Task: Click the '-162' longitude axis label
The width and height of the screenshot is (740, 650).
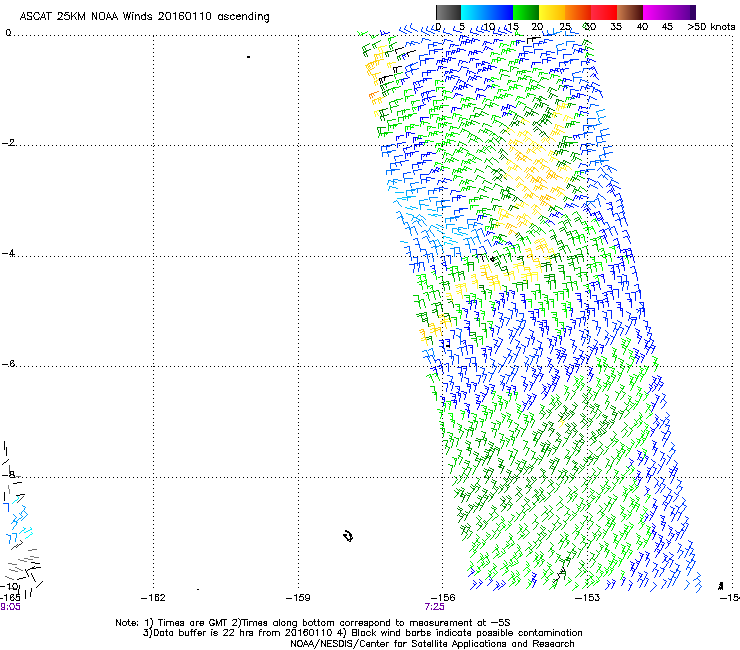Action: point(153,598)
